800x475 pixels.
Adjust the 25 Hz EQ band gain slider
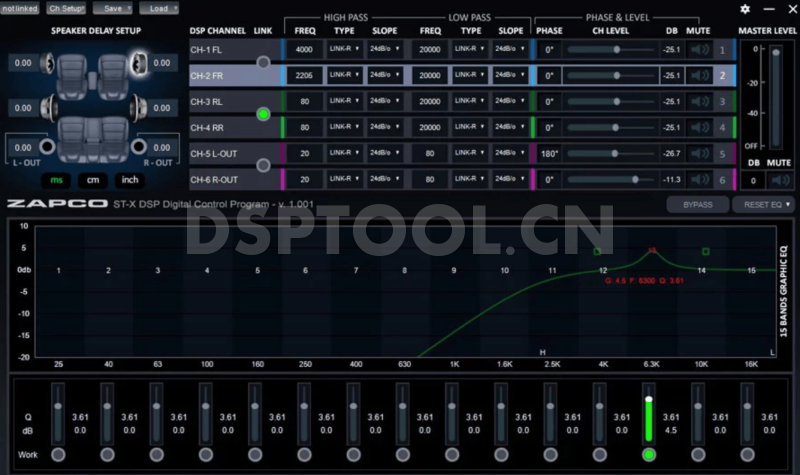58,414
